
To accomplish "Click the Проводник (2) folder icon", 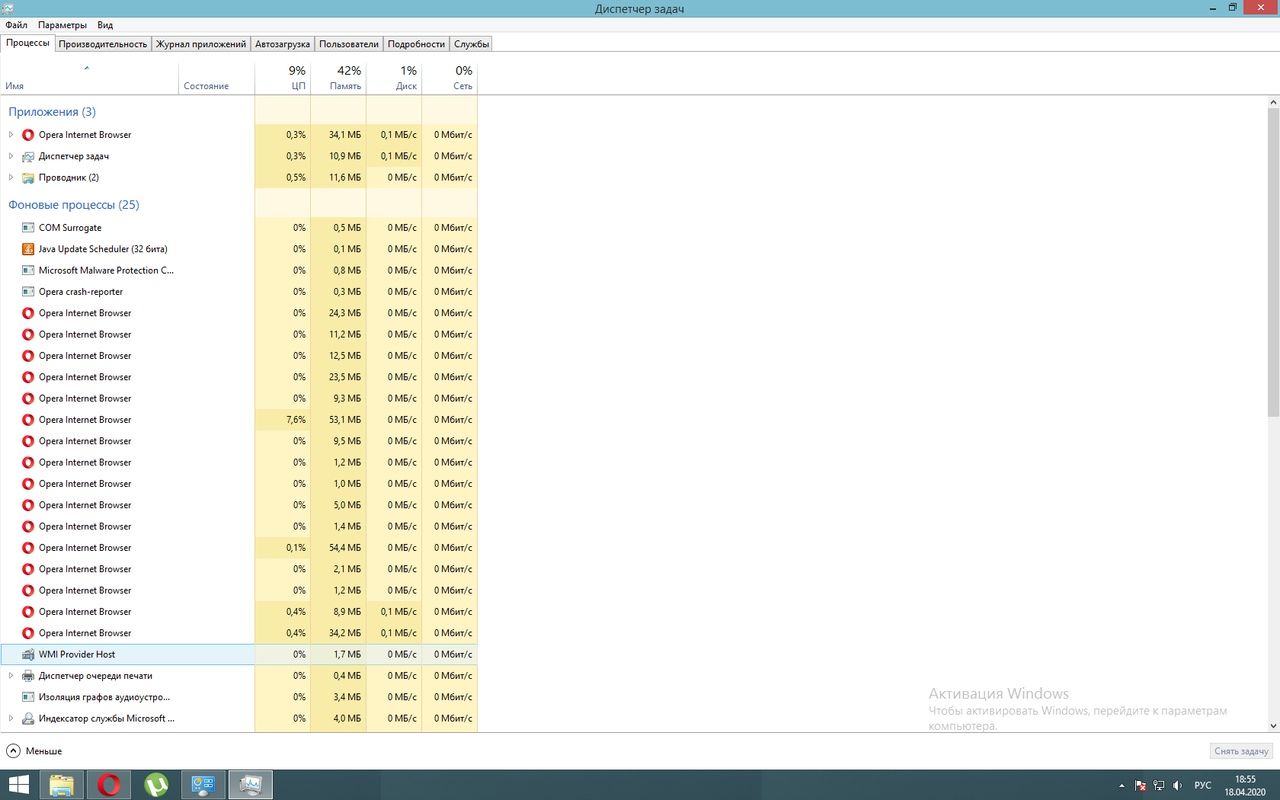I will point(28,177).
